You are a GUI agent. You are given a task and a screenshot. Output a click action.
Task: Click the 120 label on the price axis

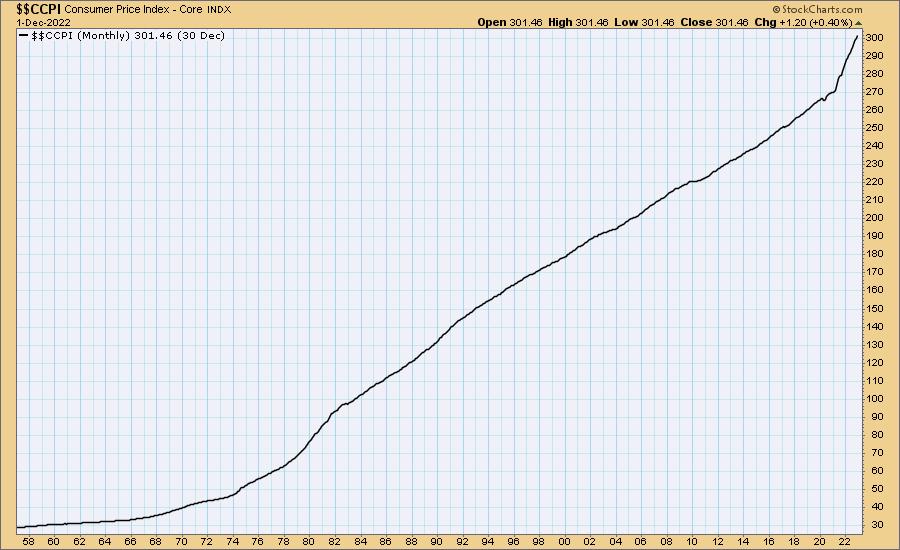[875, 362]
